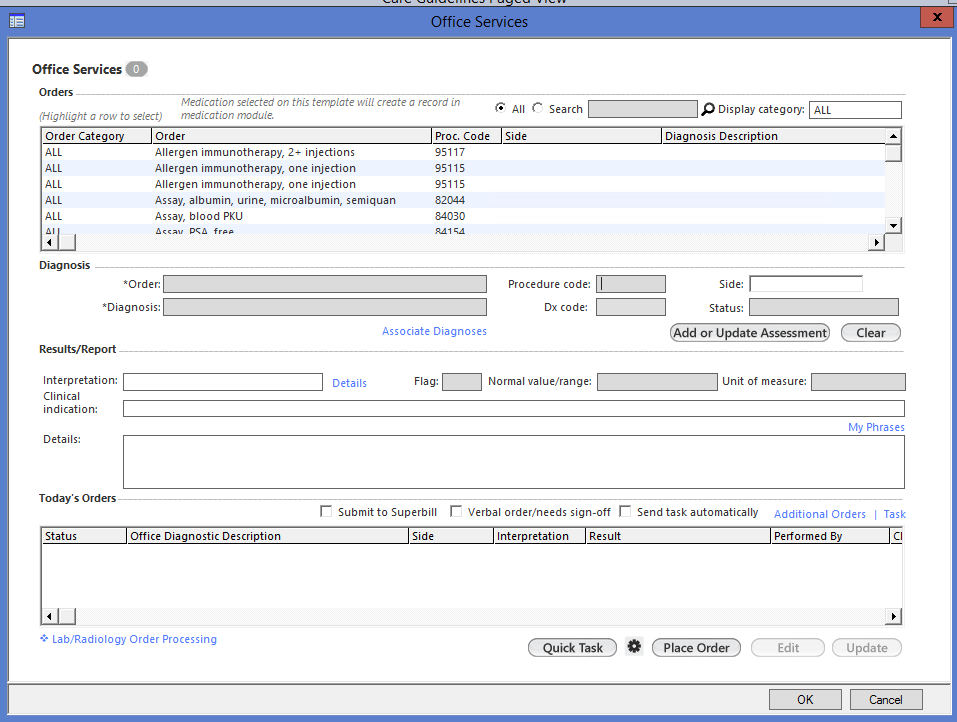957x722 pixels.
Task: Open the My Phrases link
Action: tap(876, 427)
